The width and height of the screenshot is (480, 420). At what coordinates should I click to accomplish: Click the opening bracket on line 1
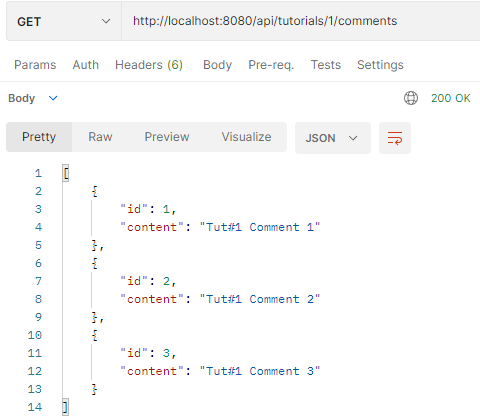point(66,173)
